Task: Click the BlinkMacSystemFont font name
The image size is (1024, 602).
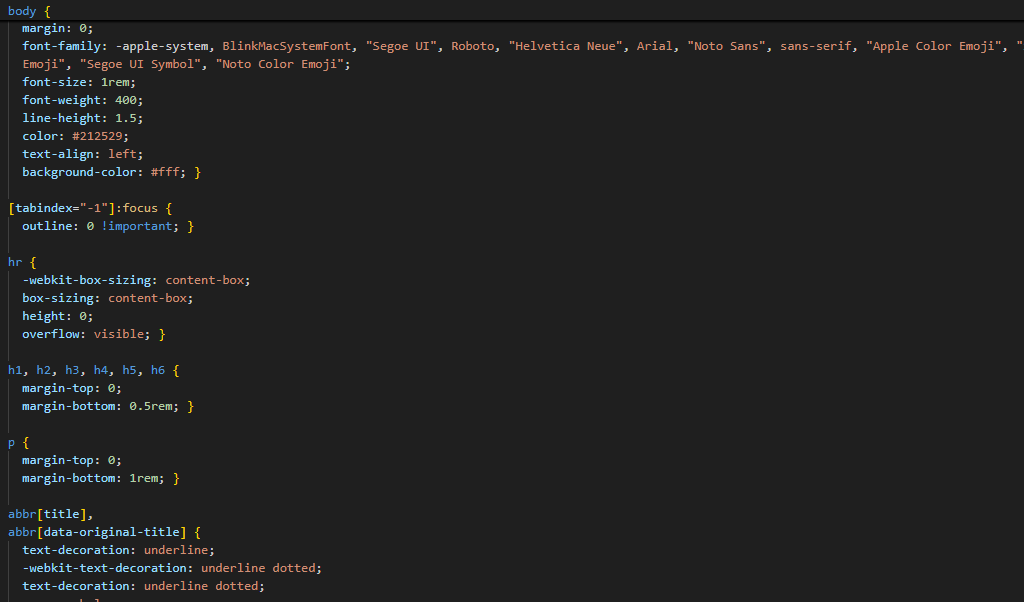Action: coord(286,46)
